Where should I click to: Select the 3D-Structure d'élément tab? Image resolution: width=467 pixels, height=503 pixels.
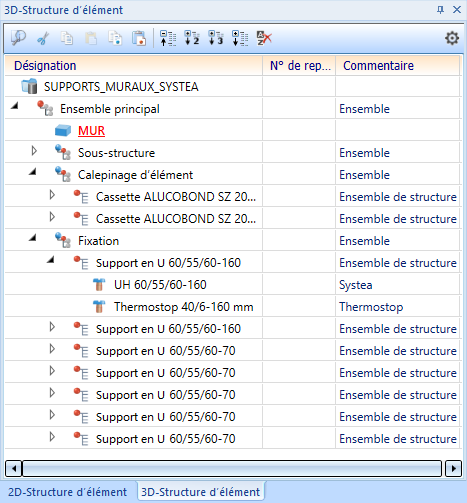coord(200,492)
